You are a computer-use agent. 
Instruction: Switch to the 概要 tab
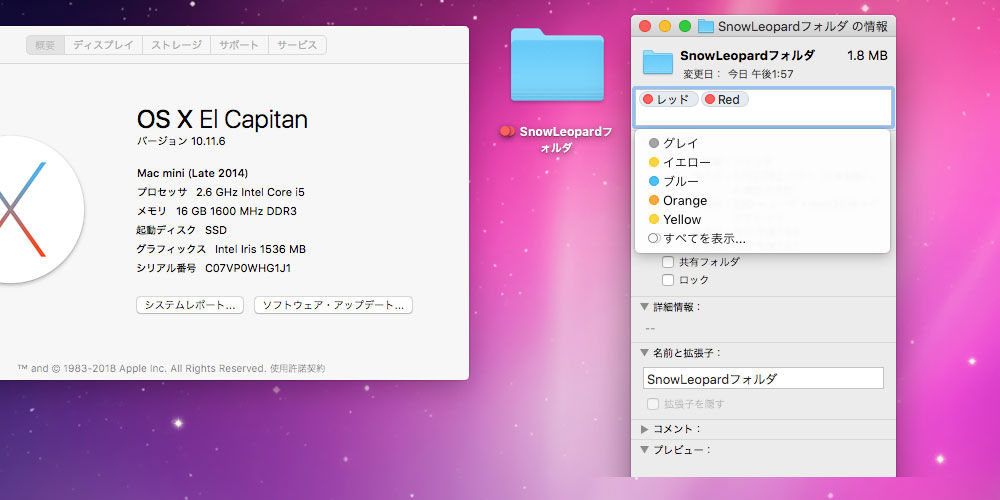pyautogui.click(x=45, y=45)
